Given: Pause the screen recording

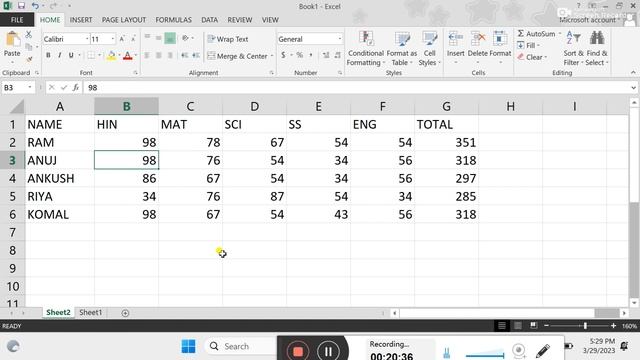Looking at the screenshot, I should 328,351.
